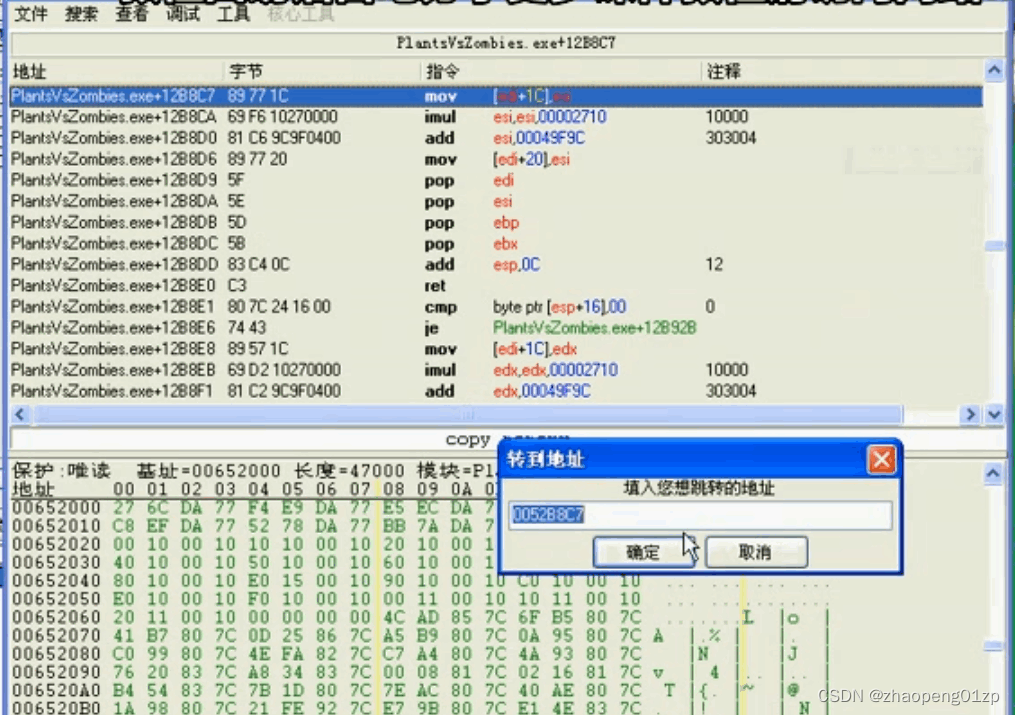The image size is (1015, 715).
Task: Click hex row address 00652050
Action: click(x=56, y=599)
